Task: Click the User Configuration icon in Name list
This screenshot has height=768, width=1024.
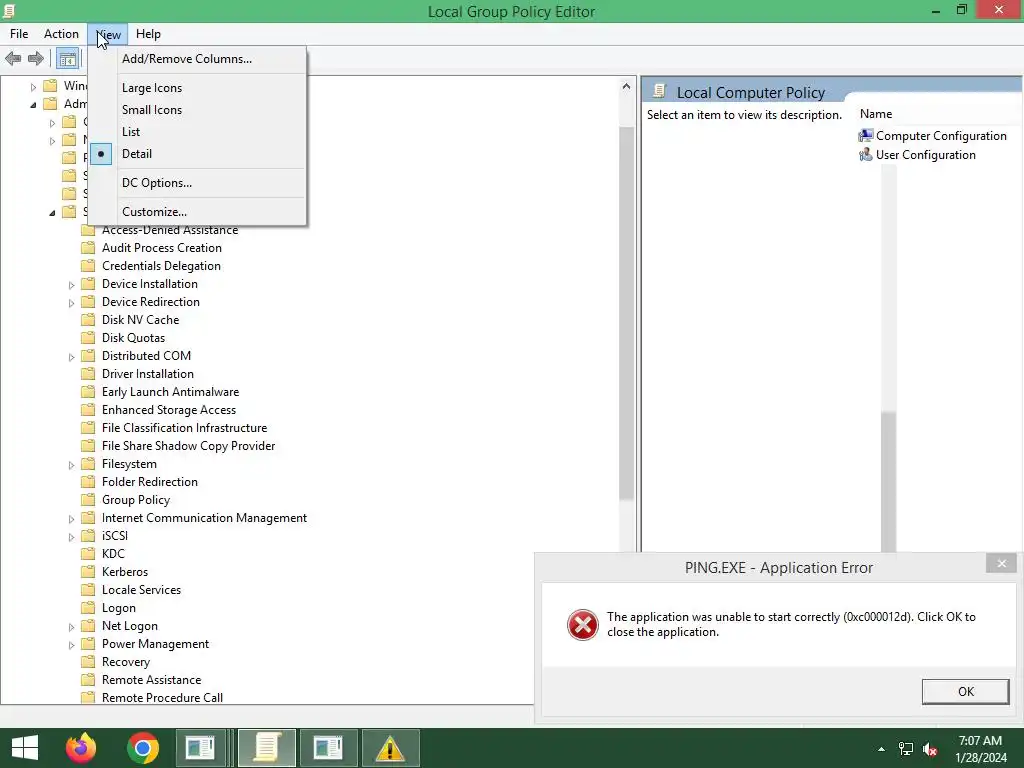Action: click(865, 155)
